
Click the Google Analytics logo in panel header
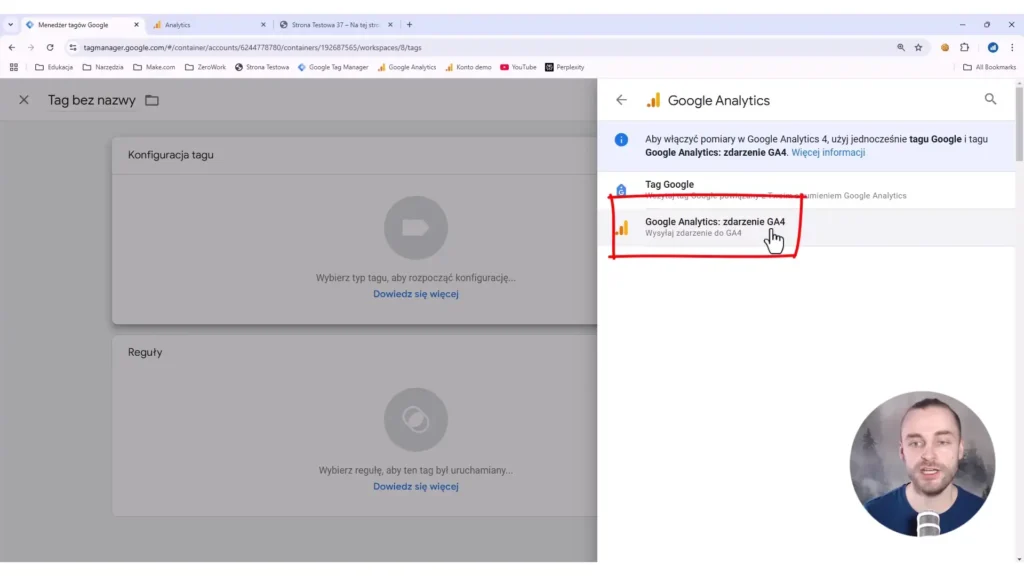(x=653, y=100)
